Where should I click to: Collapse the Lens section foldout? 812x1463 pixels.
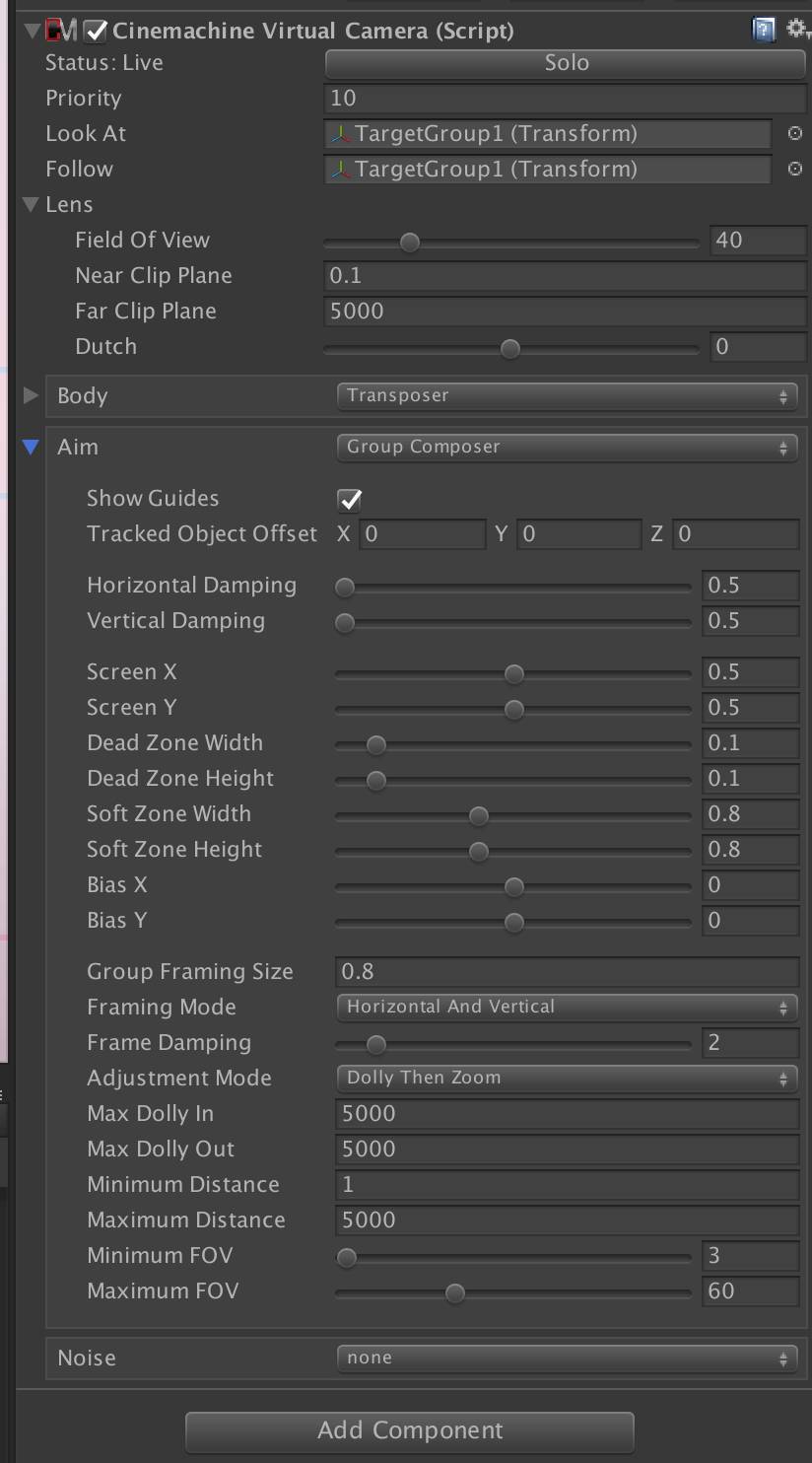[x=31, y=205]
